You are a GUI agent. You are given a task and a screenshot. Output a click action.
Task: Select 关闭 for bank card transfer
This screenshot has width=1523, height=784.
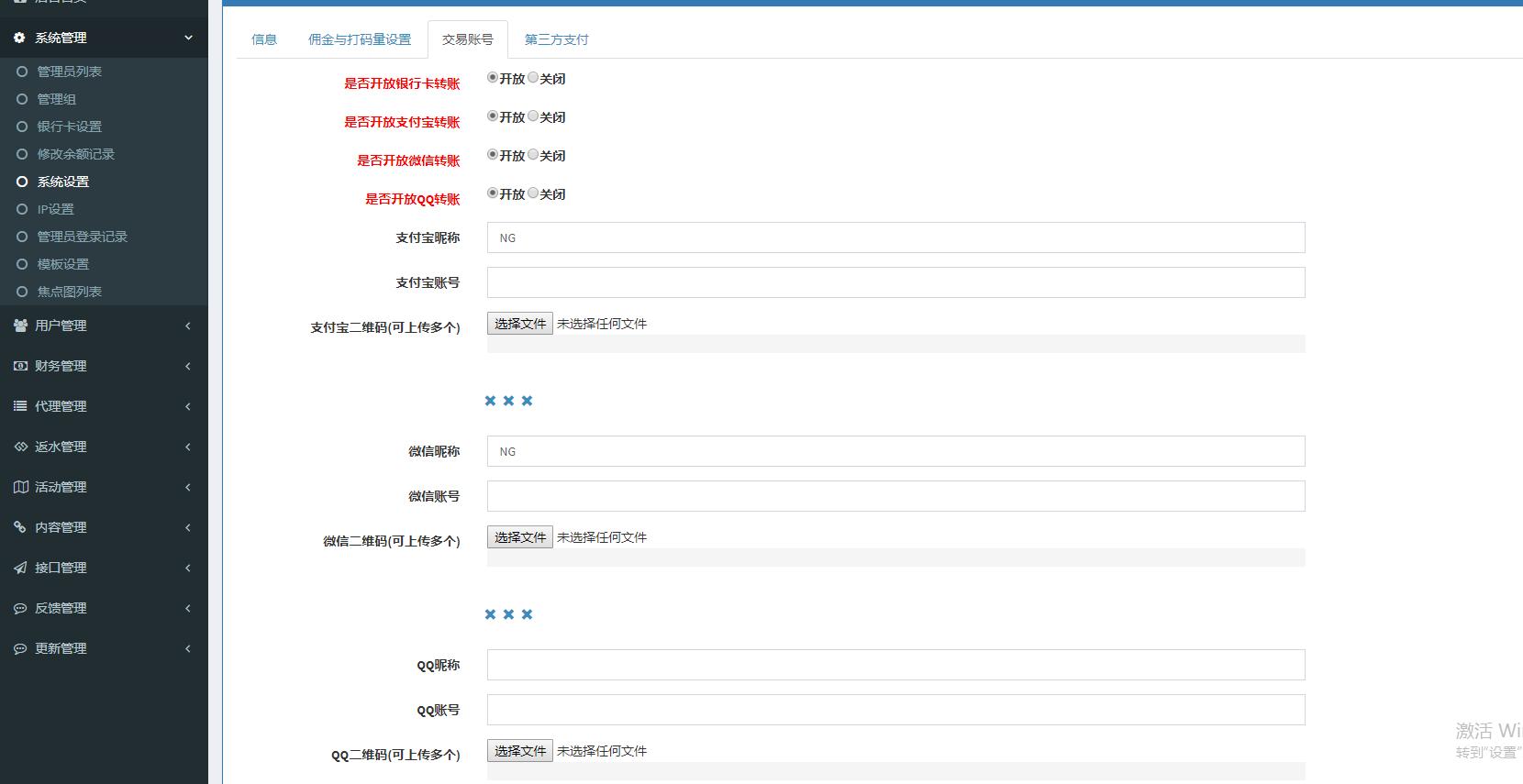[533, 78]
